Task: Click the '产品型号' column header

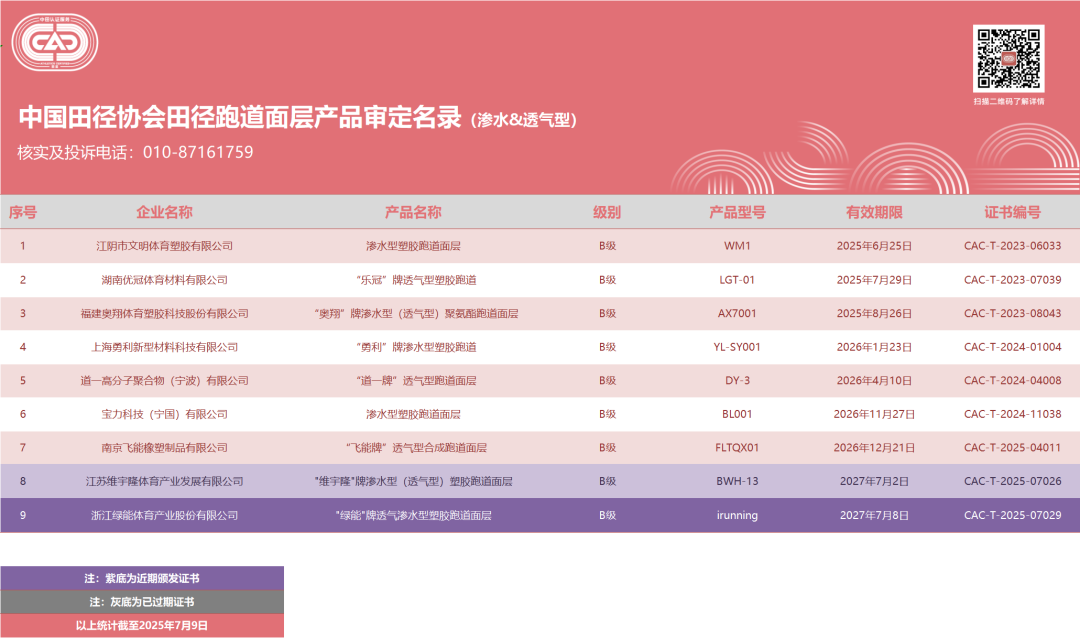Action: point(737,212)
